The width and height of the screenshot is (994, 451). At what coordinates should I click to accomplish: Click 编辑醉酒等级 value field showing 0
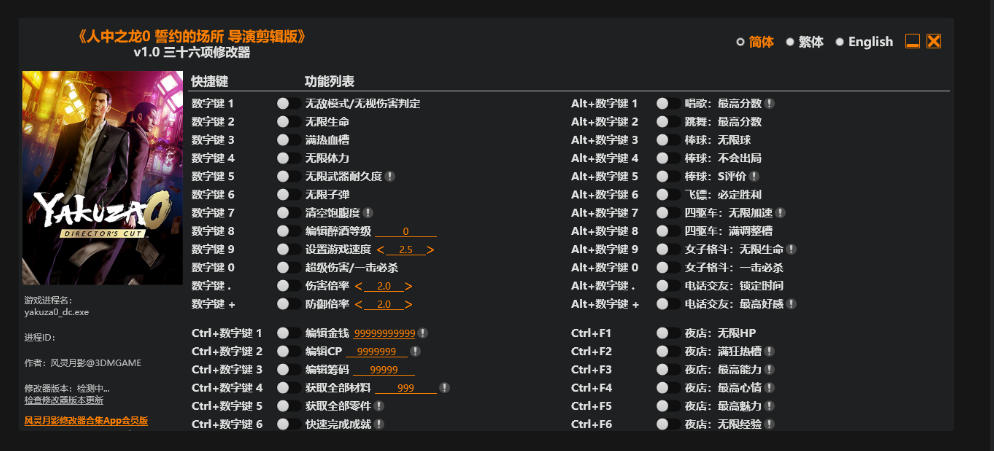tap(406, 232)
